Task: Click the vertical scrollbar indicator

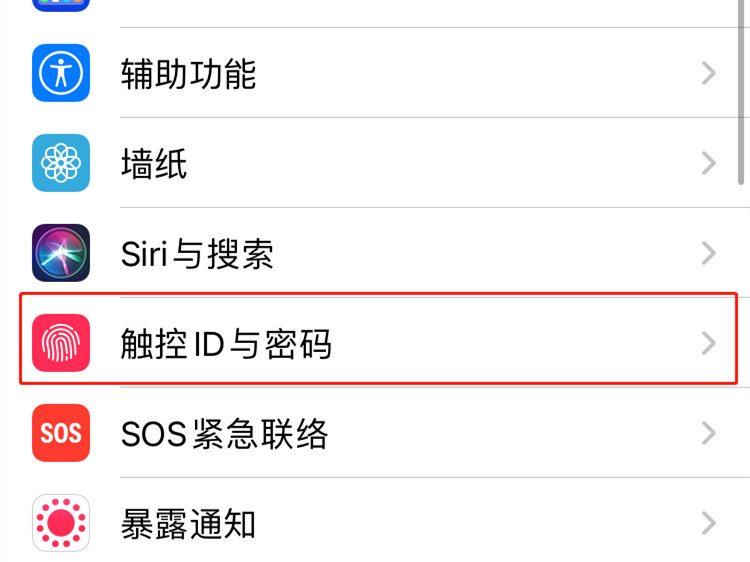Action: [741, 92]
